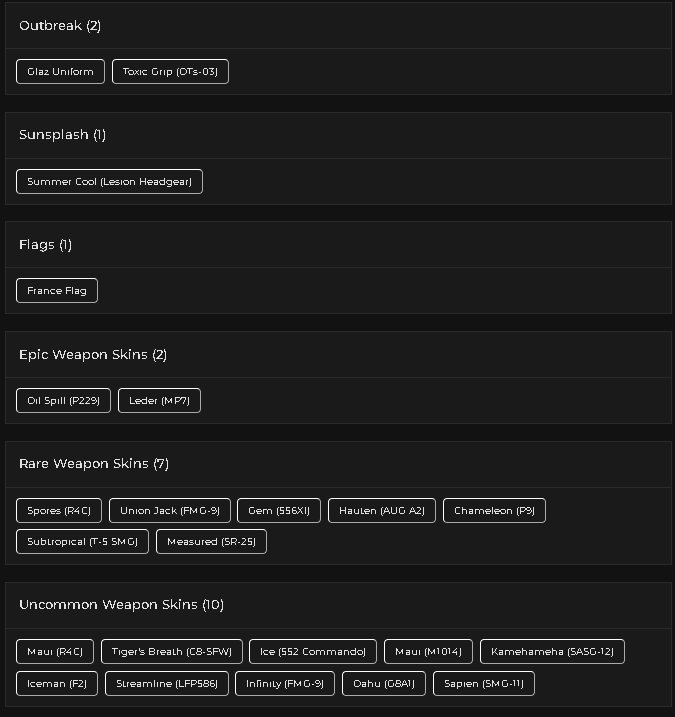Choose the France Flag tag
Image resolution: width=675 pixels, height=717 pixels.
[57, 291]
